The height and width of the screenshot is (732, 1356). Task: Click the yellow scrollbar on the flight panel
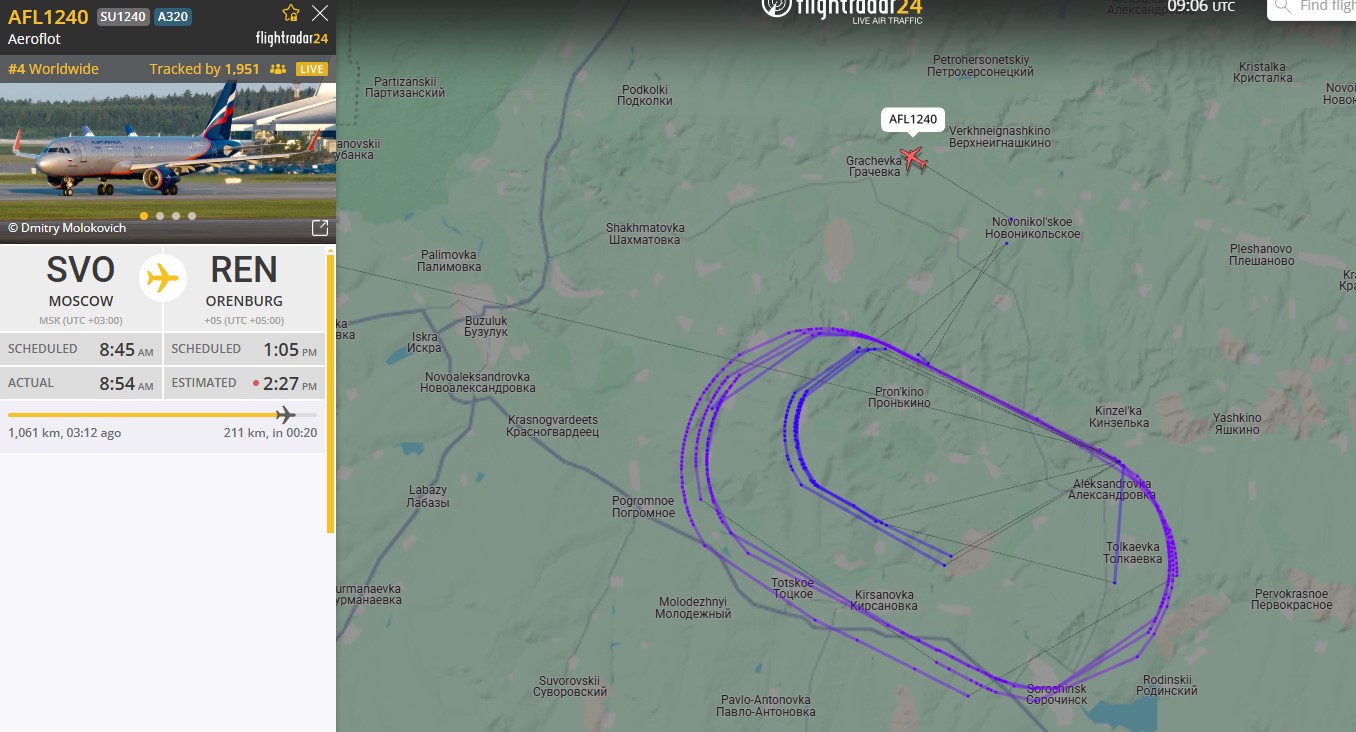(x=330, y=393)
